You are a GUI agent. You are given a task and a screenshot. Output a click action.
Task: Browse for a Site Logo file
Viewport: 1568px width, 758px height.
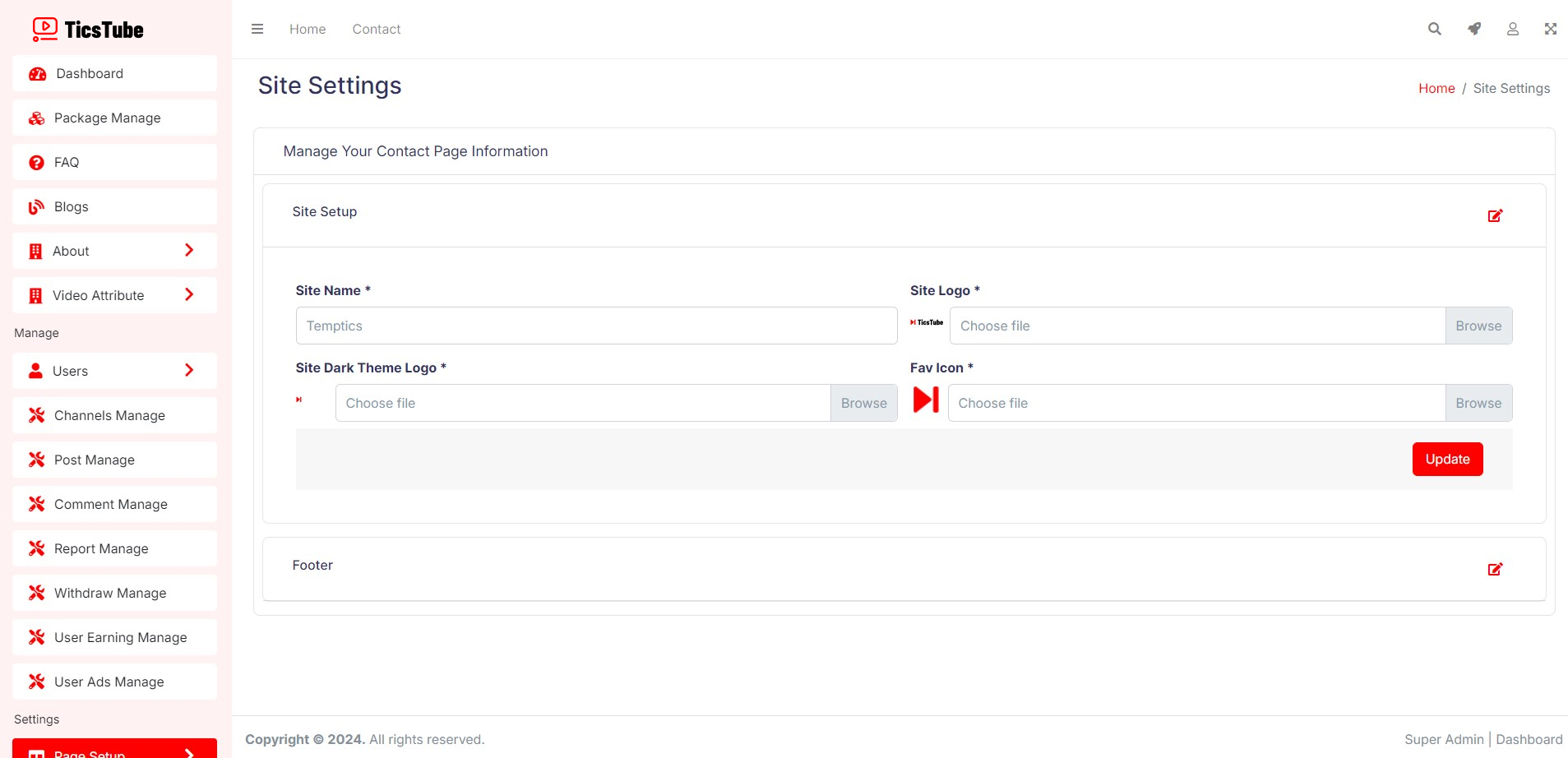click(x=1478, y=326)
